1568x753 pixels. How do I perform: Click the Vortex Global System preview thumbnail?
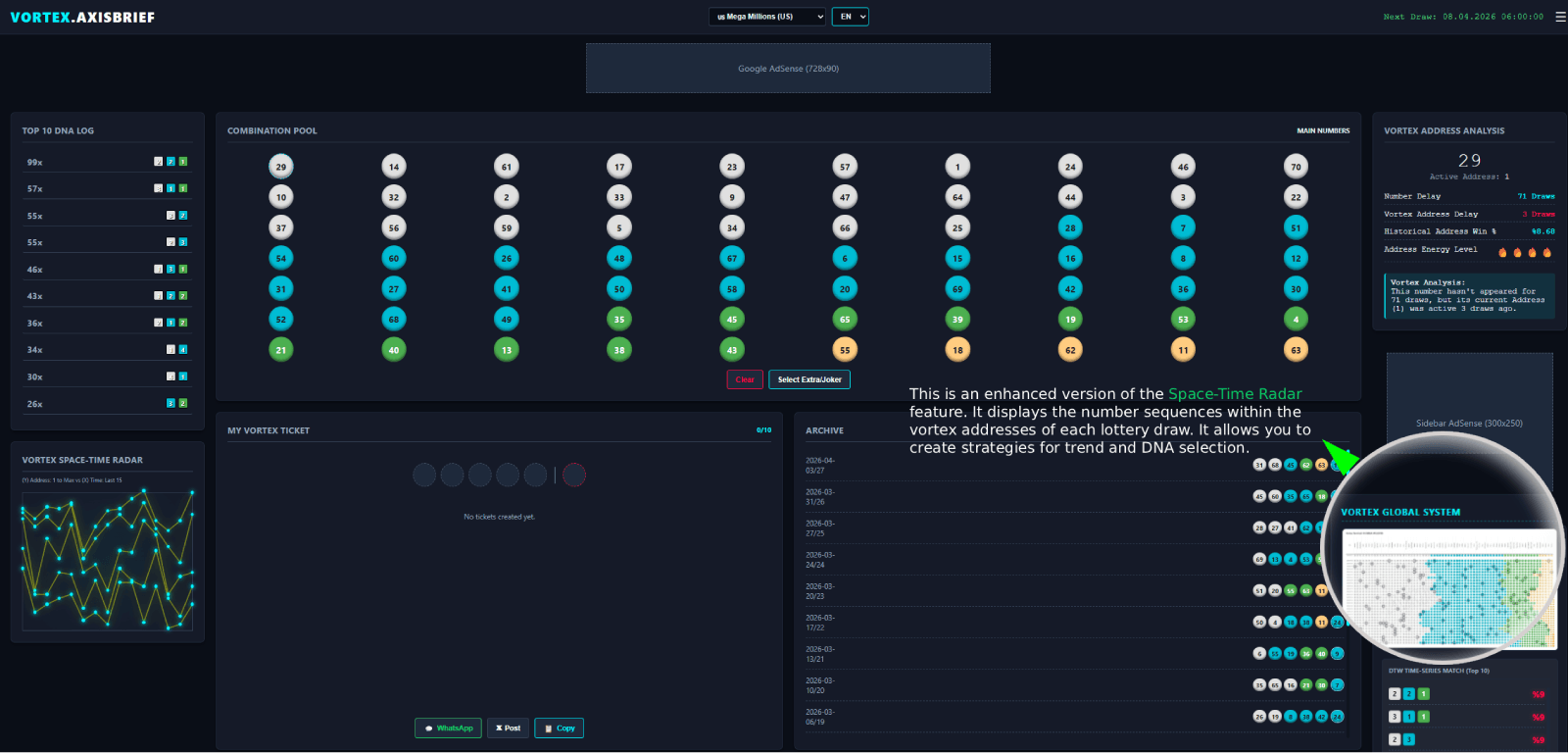(1448, 587)
